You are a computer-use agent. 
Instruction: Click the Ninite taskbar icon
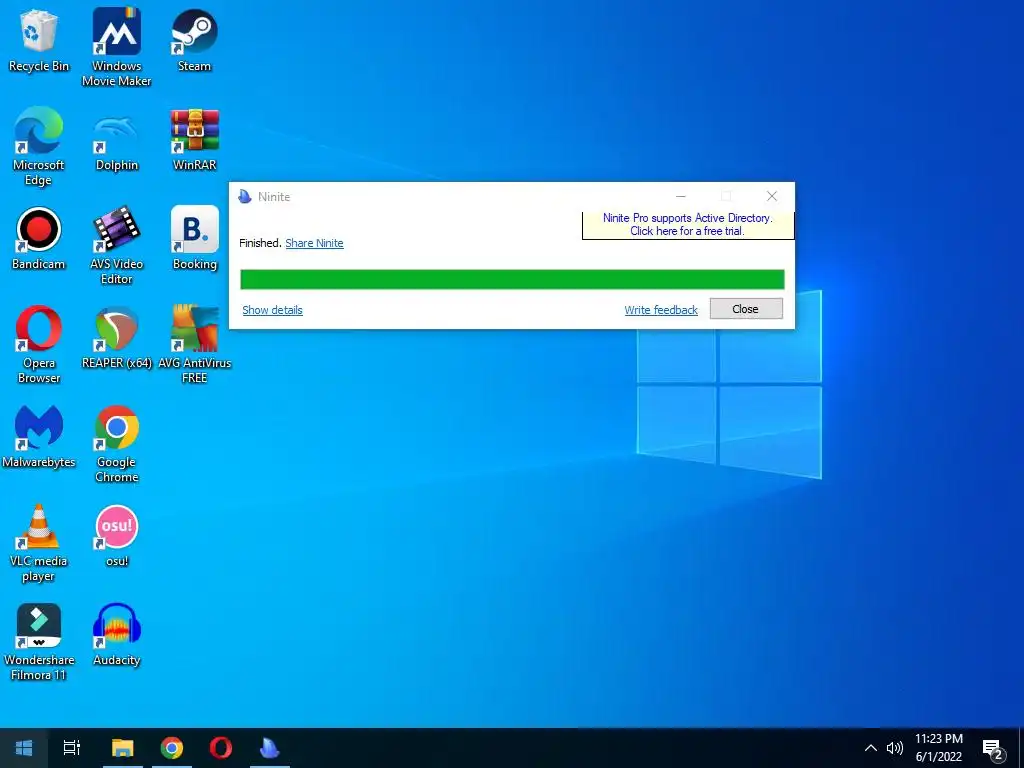pos(270,748)
